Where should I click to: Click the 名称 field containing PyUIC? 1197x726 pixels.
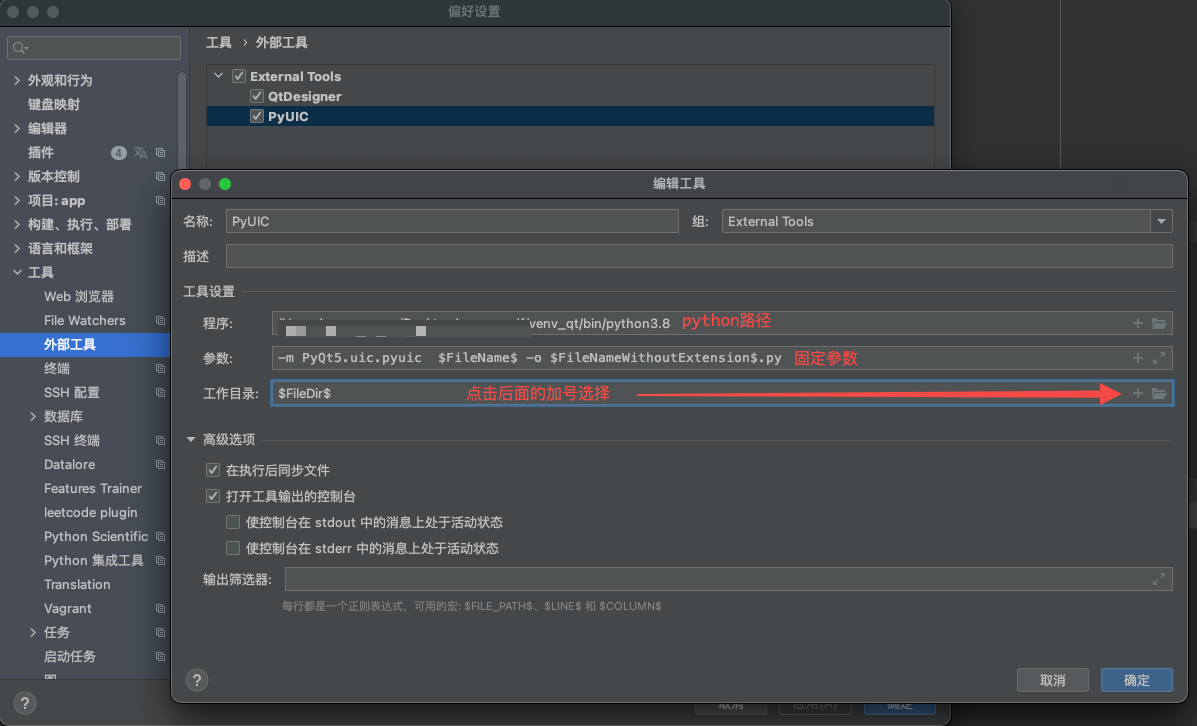pos(452,221)
